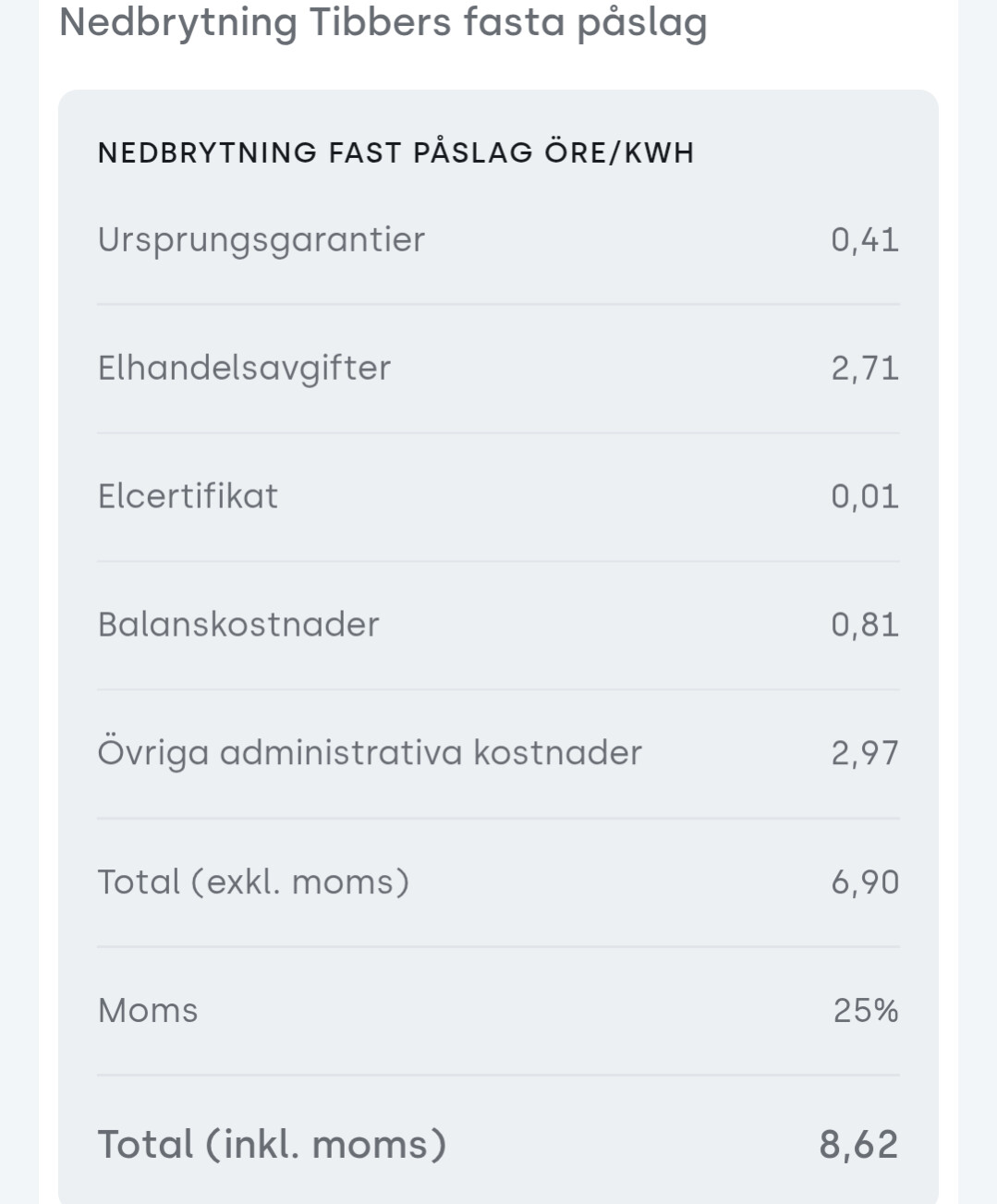
Task: Click the 'Nedbrytning Tibbers fasta påslag' heading
Action: 383,22
